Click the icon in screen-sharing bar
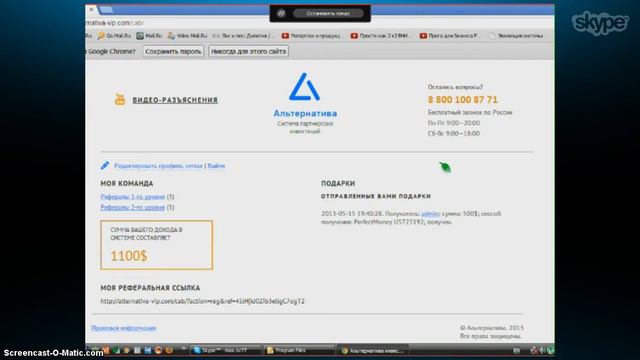The image size is (640, 360). coord(281,13)
